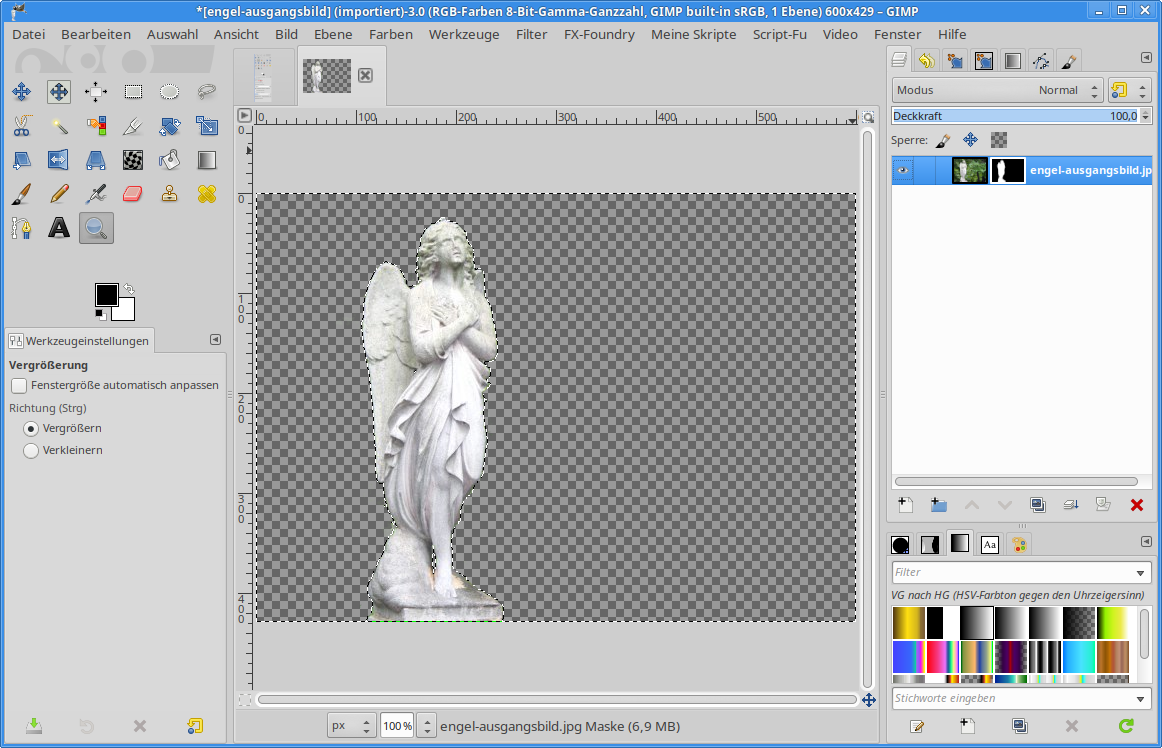Select the Heal bandage tool
This screenshot has height=748, width=1162.
pyautogui.click(x=207, y=193)
